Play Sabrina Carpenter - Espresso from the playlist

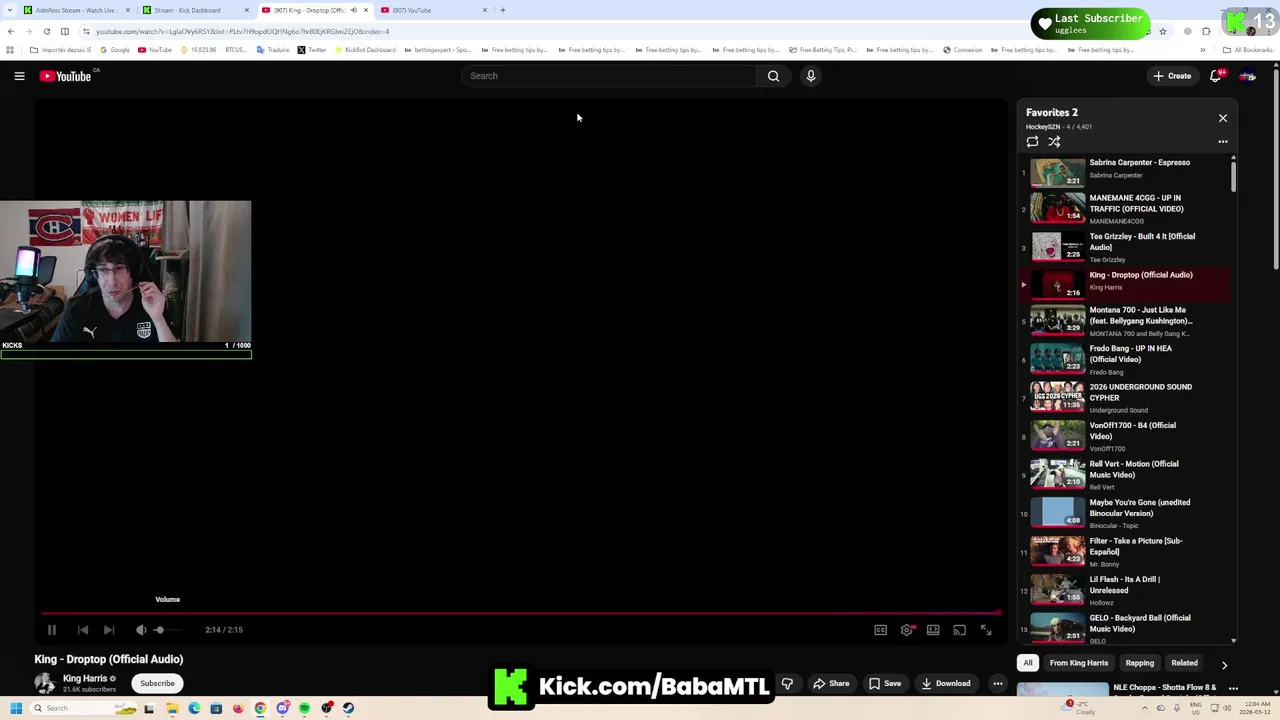pyautogui.click(x=1125, y=170)
